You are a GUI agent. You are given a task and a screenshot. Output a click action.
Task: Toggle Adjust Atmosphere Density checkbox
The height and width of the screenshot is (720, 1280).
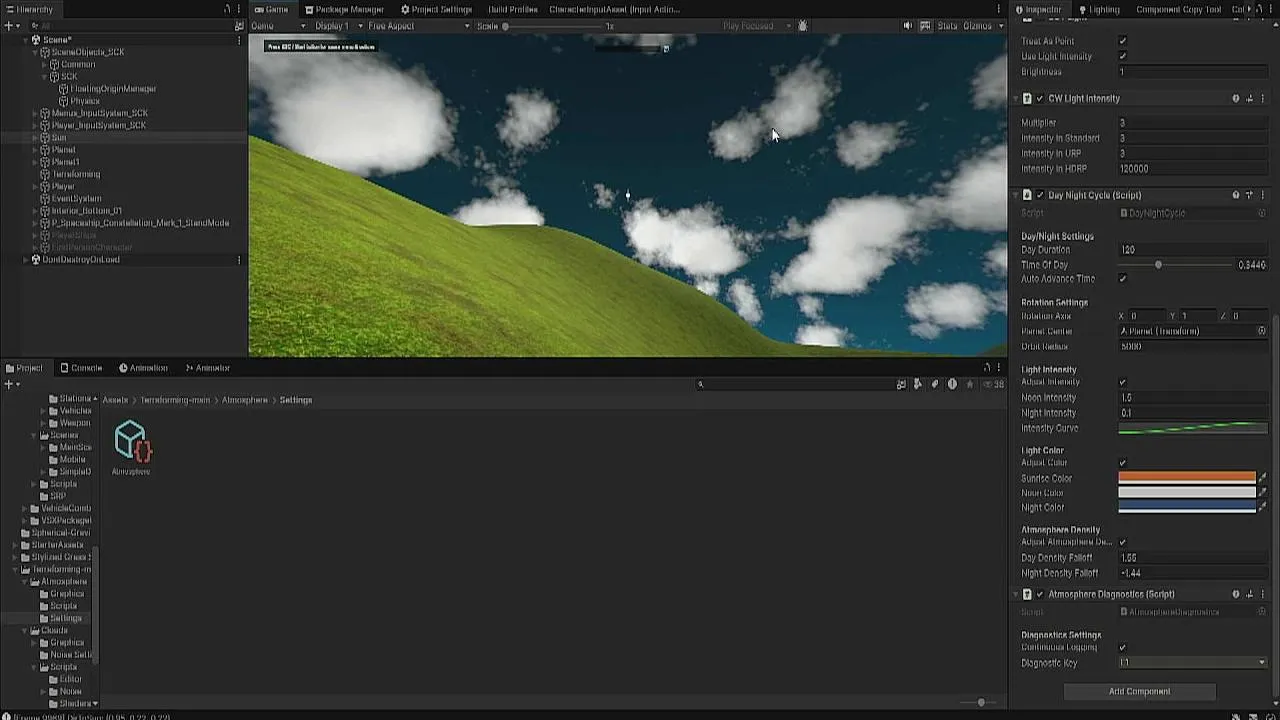[1123, 542]
